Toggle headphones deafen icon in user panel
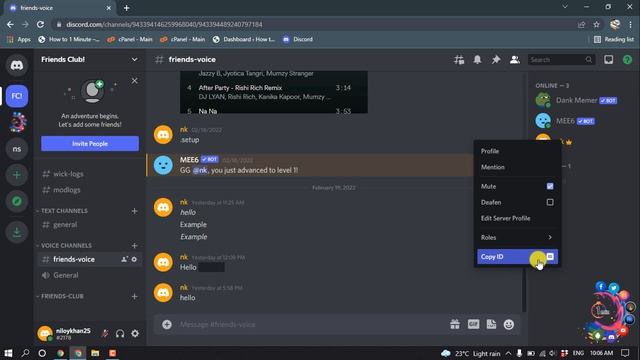Viewport: 640px width, 360px height. 120,333
